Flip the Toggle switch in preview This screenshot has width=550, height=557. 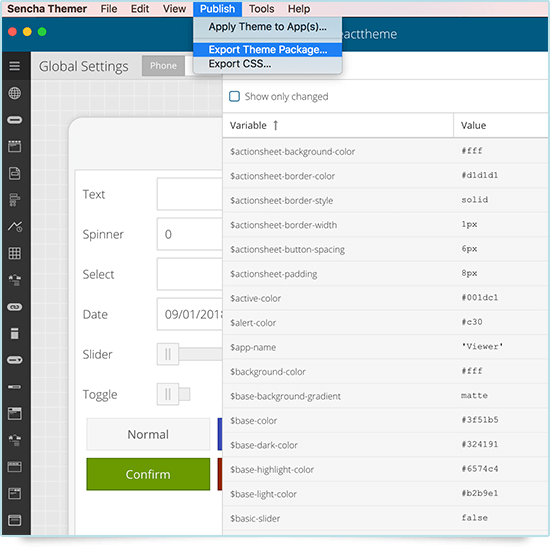pos(174,394)
